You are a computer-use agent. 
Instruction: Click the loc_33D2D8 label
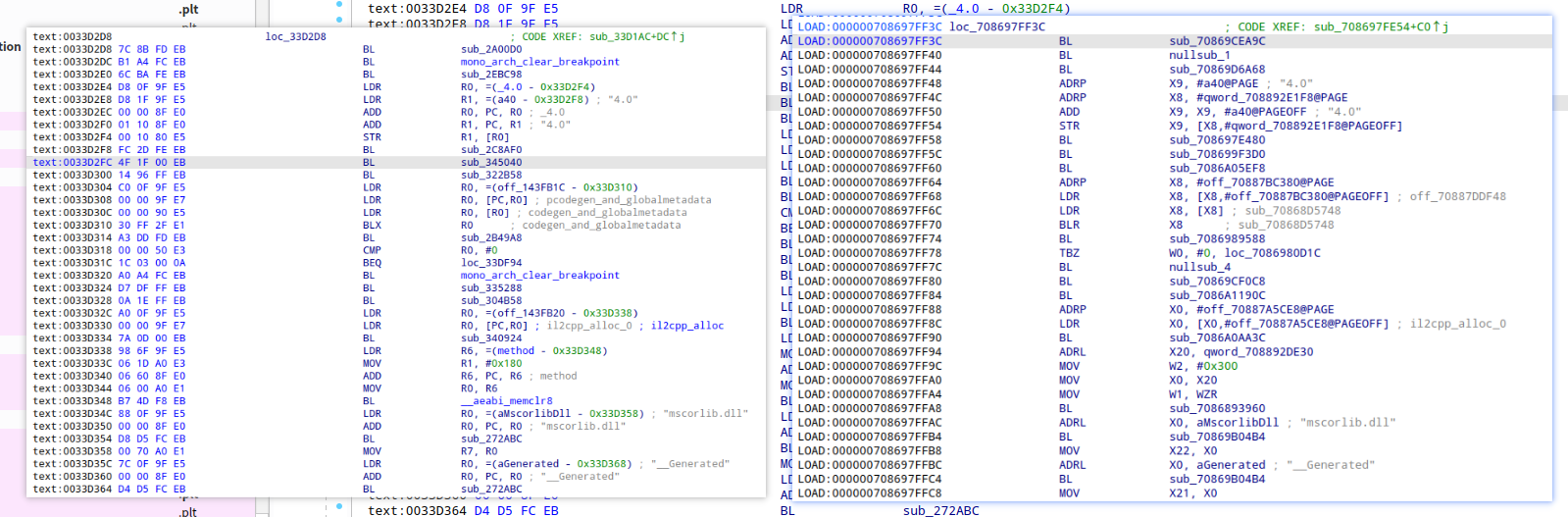[295, 37]
